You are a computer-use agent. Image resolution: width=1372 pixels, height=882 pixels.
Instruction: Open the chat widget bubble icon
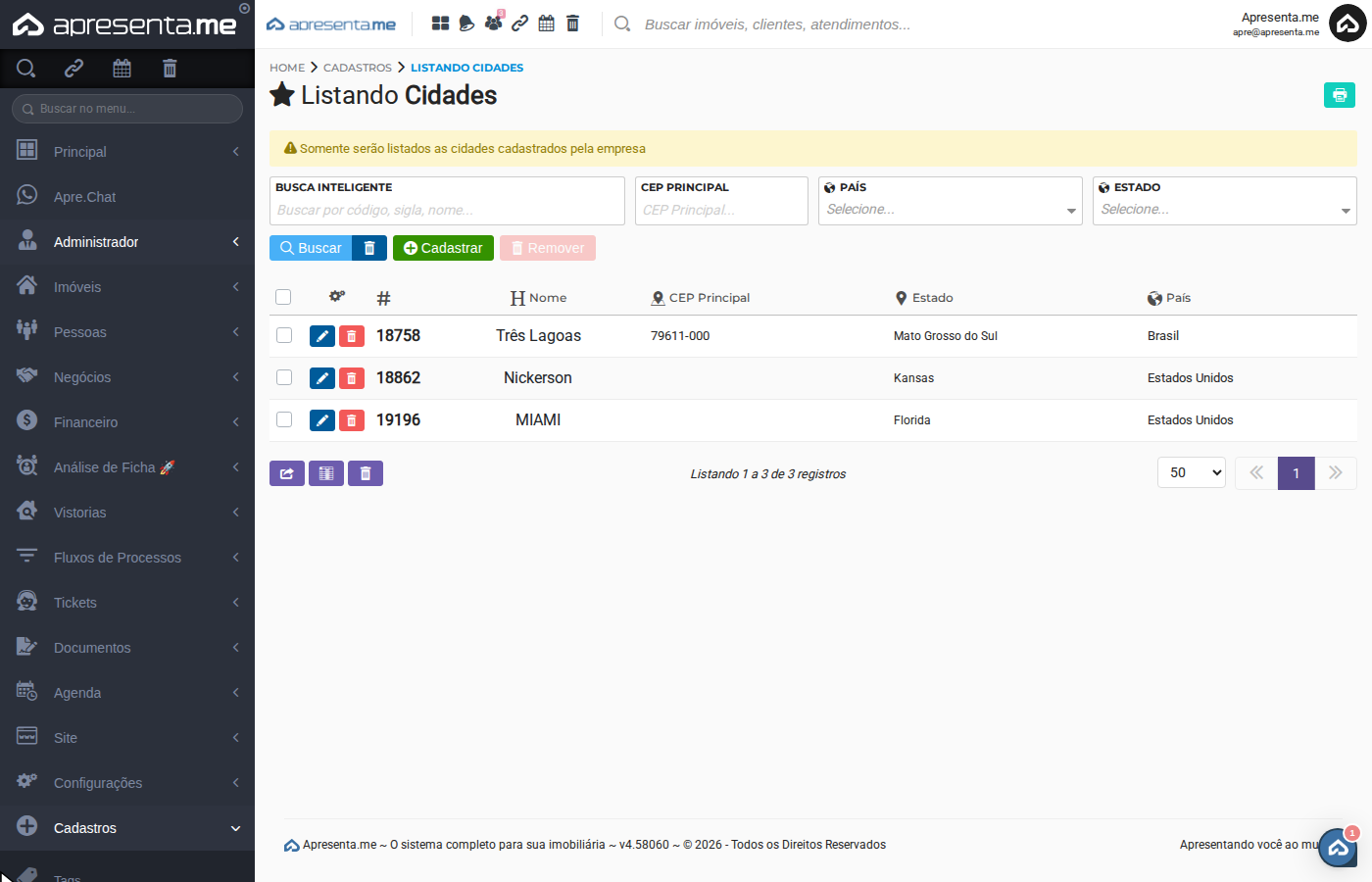1338,848
